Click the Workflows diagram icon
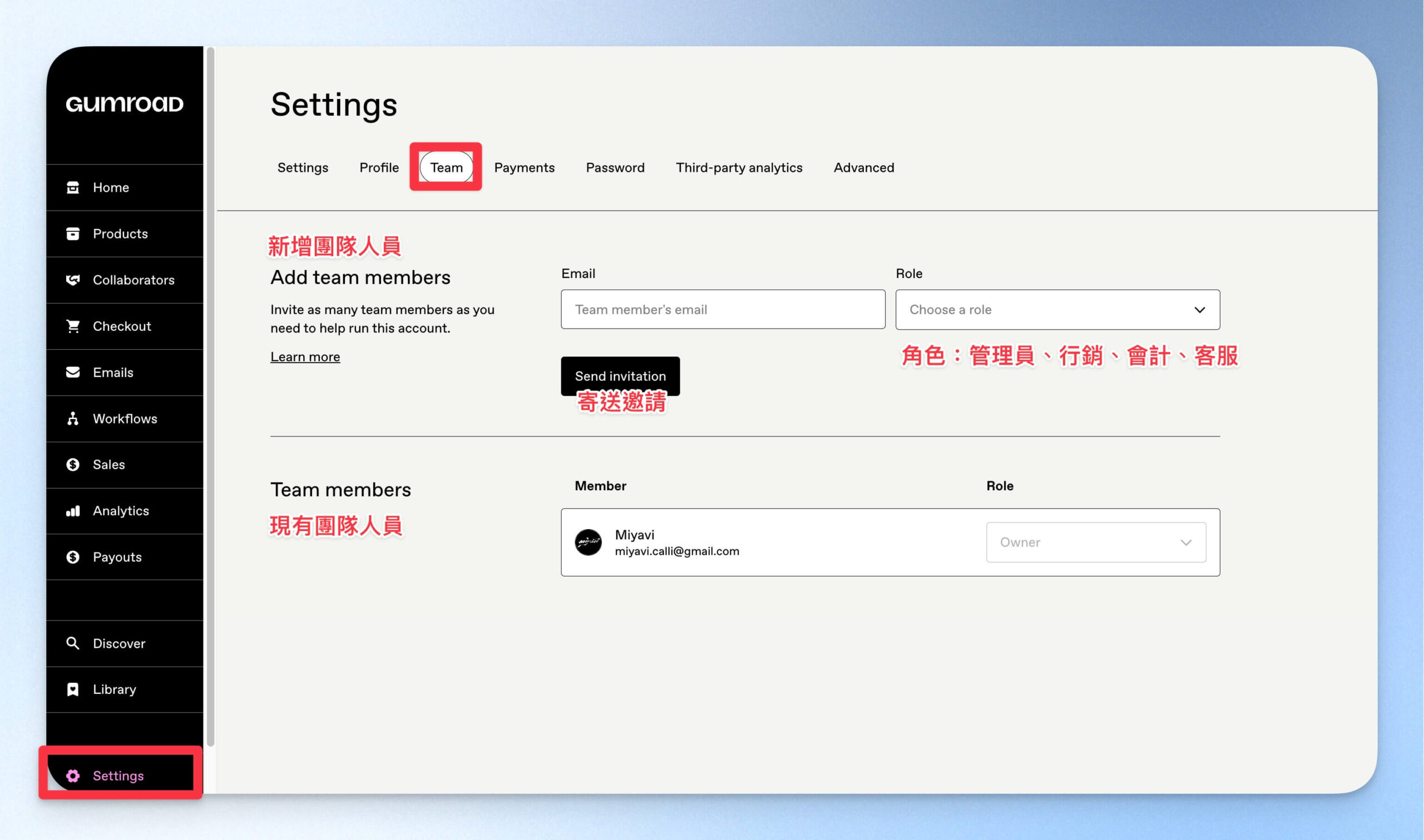 tap(73, 419)
